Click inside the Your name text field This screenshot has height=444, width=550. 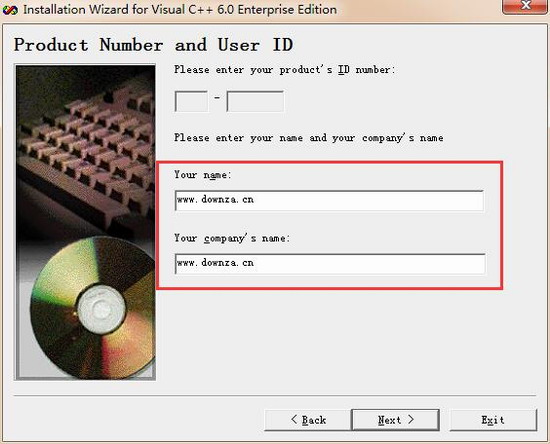(329, 201)
